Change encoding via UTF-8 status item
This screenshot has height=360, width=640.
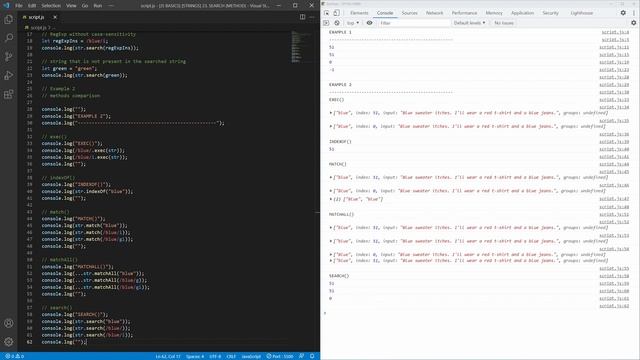click(x=215, y=356)
